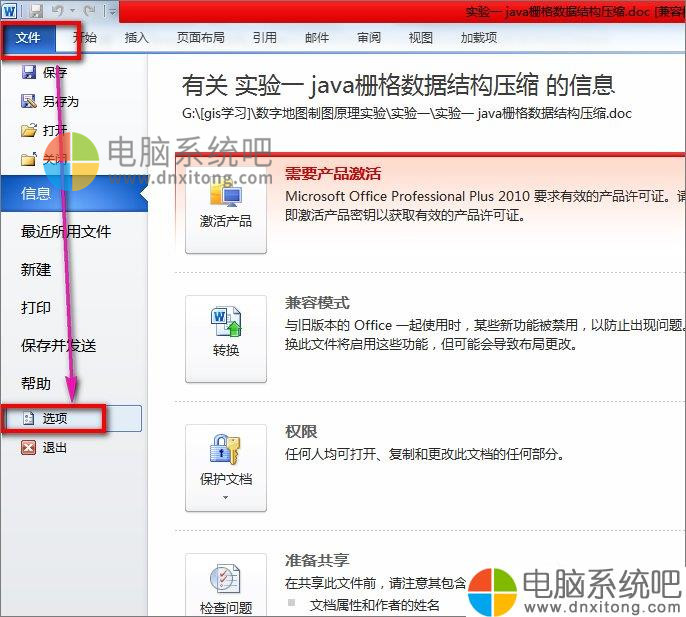
Task: Click the Undo arrow in the title bar
Action: [x=59, y=11]
